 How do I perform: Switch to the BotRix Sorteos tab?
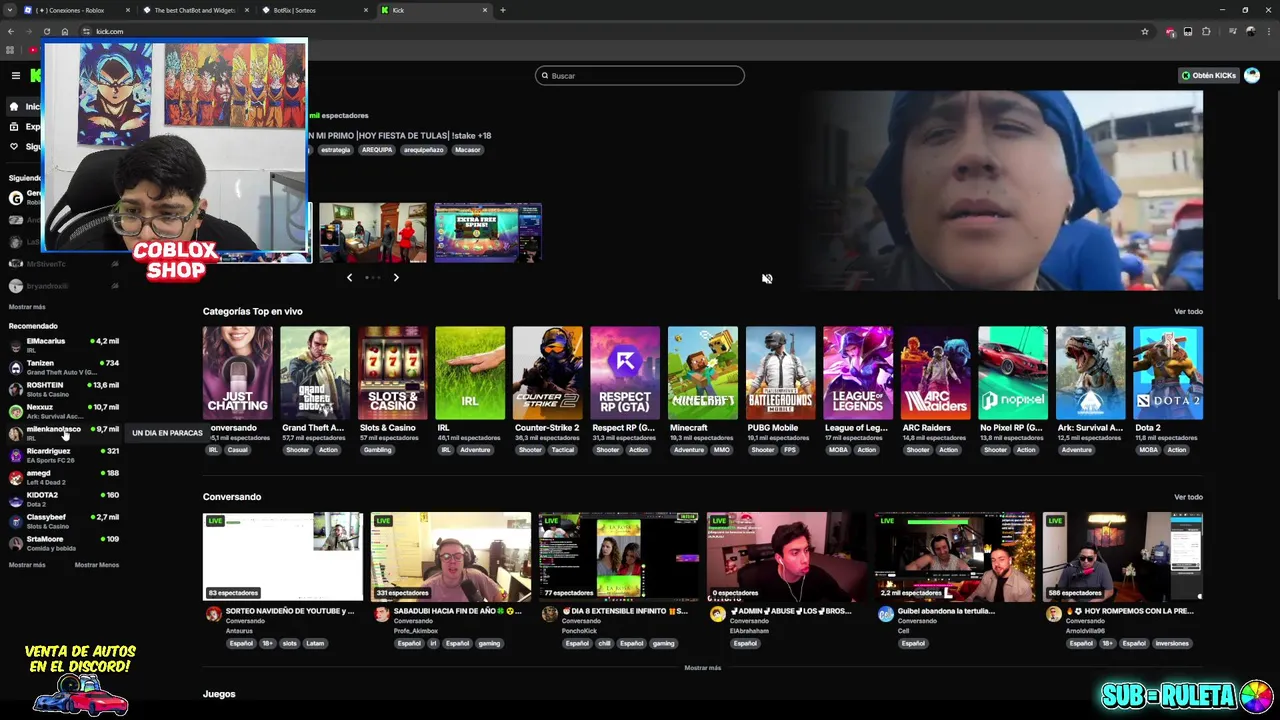click(x=315, y=10)
